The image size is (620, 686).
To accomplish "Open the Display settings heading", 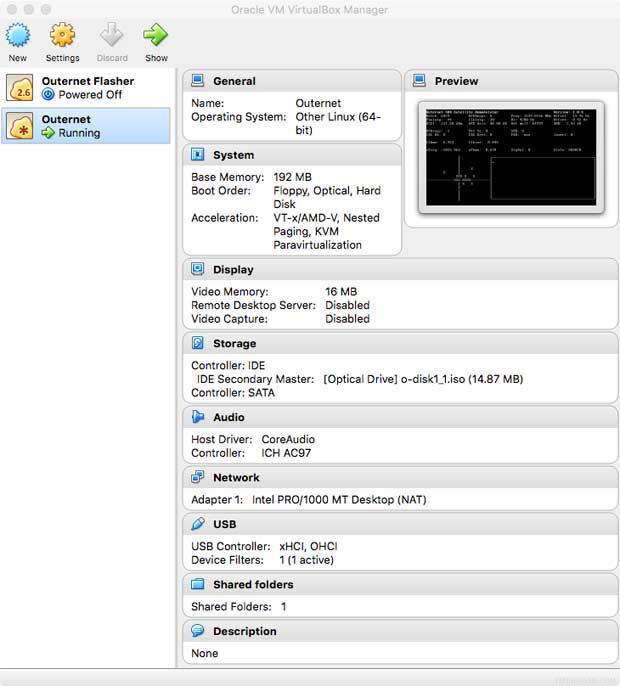I will 233,270.
